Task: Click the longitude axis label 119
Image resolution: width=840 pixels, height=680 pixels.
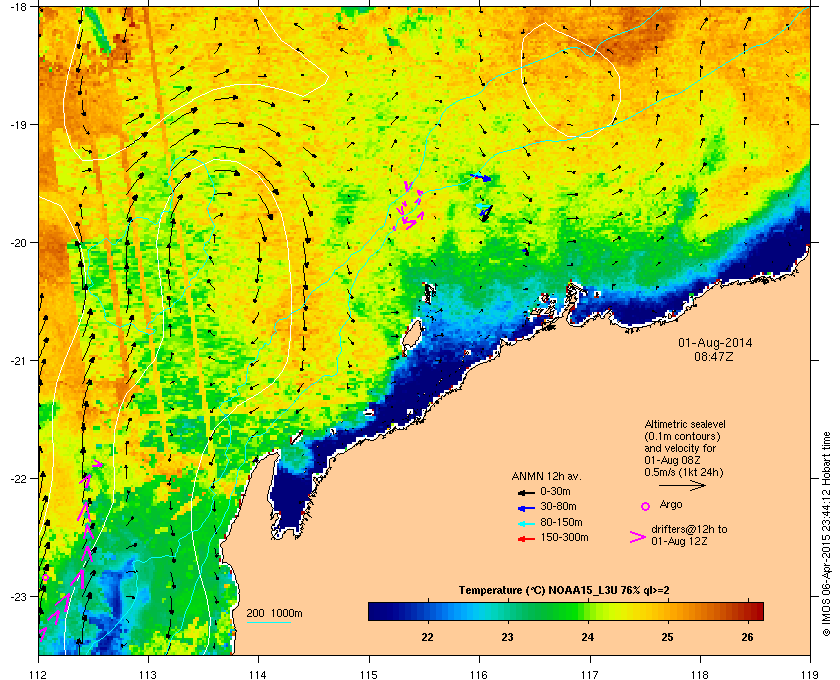Action: click(810, 674)
